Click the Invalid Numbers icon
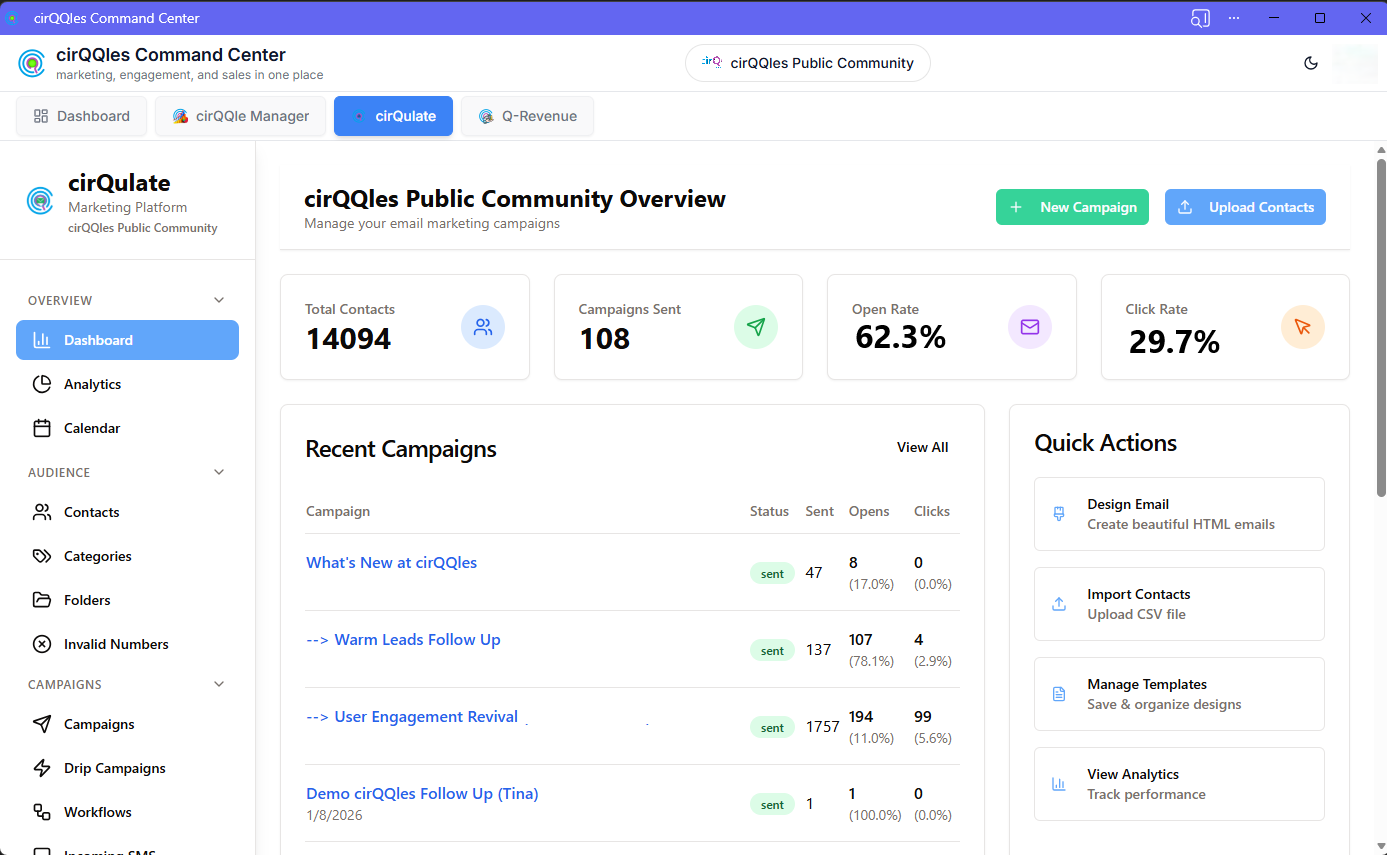The image size is (1387, 855). pyautogui.click(x=40, y=644)
